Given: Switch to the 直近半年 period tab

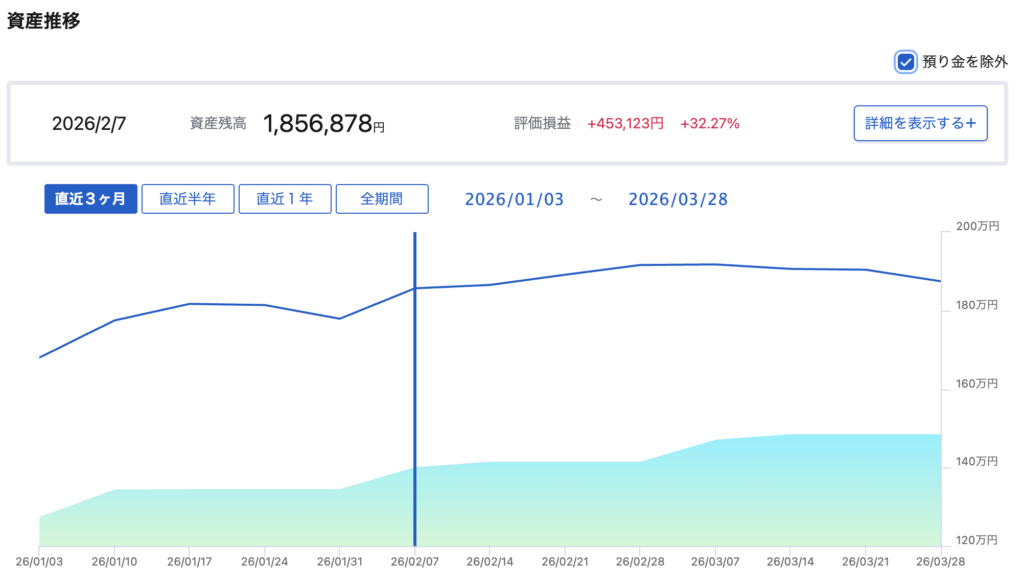Looking at the screenshot, I should tap(187, 199).
